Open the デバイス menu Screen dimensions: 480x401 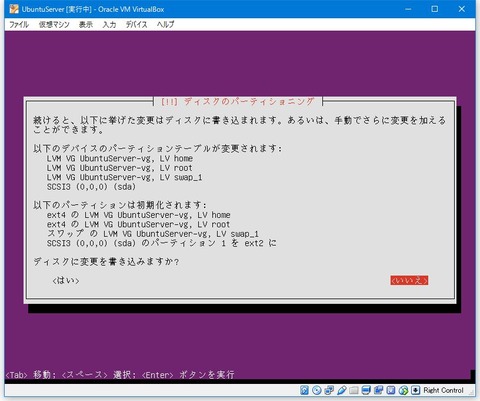(136, 24)
